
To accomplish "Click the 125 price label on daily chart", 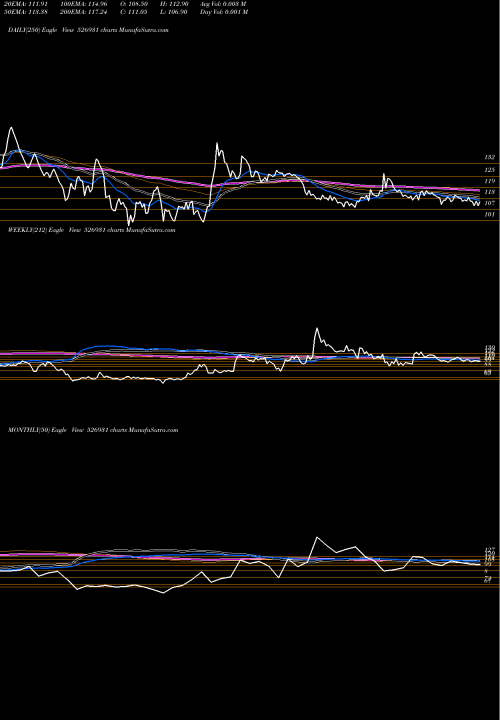I will 490,170.
